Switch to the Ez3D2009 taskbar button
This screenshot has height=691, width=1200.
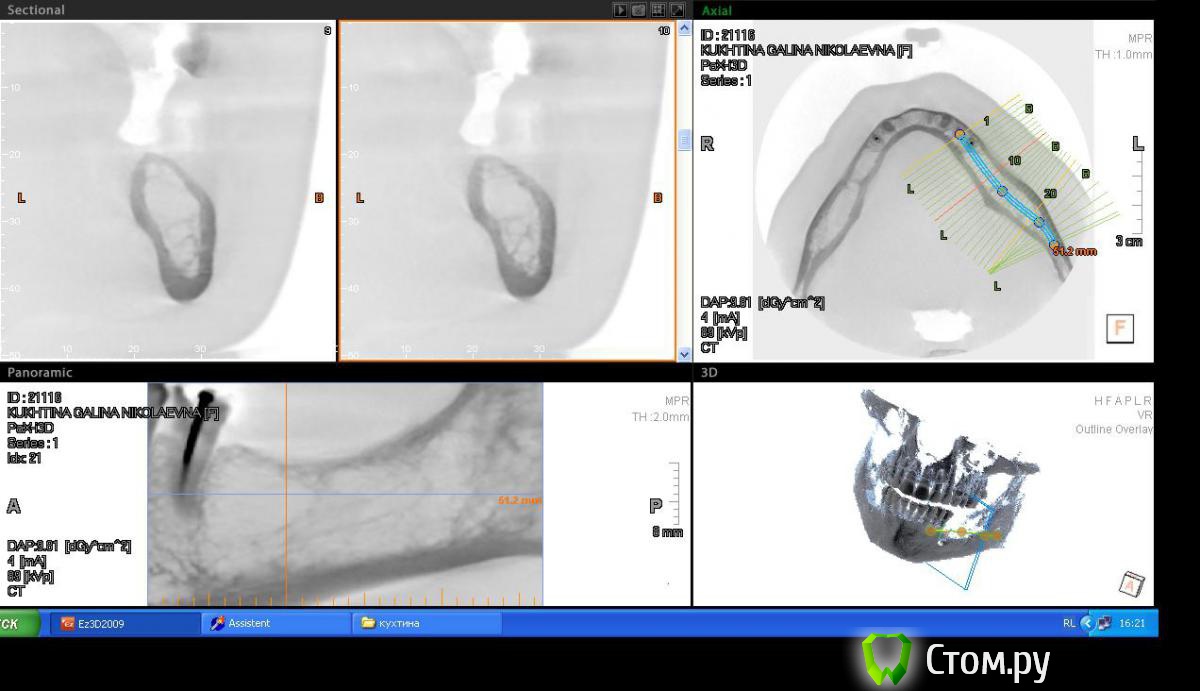coord(125,623)
